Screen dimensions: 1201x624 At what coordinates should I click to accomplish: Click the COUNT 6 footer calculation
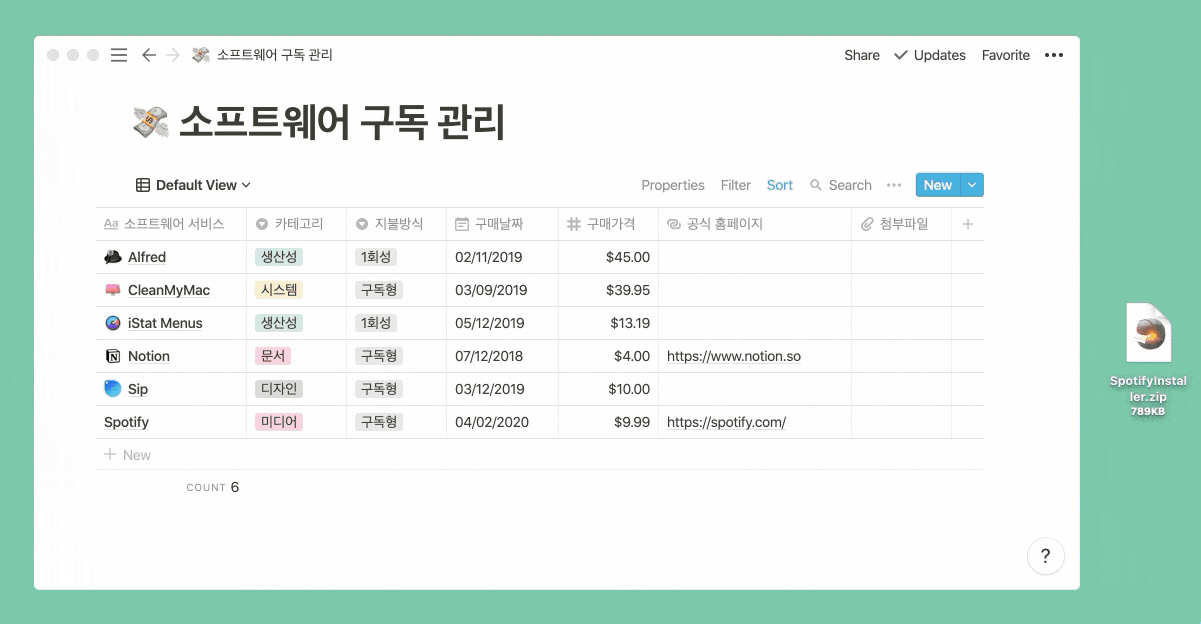coord(213,487)
